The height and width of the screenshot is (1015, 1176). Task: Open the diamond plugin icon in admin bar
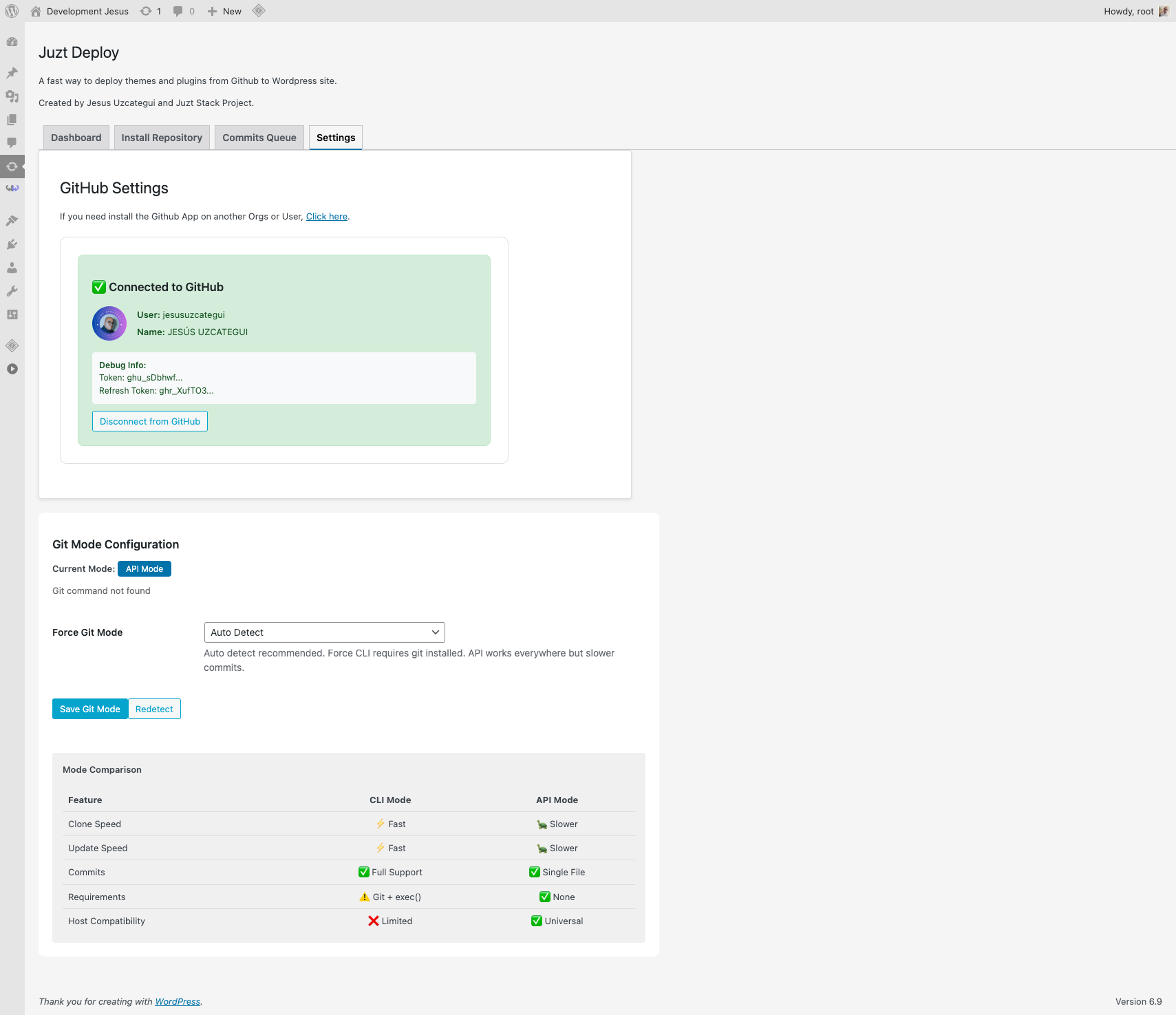click(x=259, y=11)
